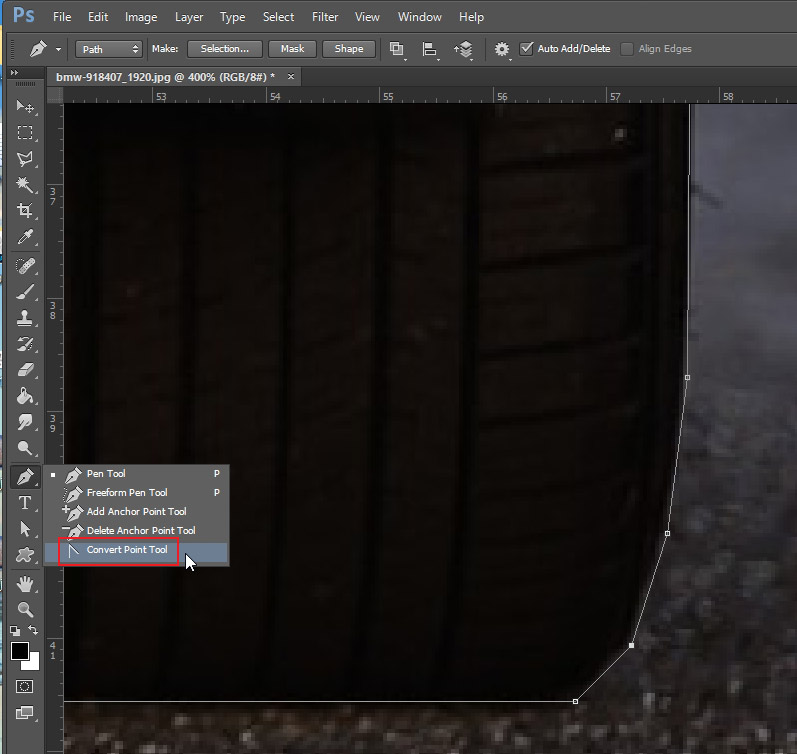Image resolution: width=797 pixels, height=754 pixels.
Task: Open the tool preset picker arrow
Action: point(58,49)
